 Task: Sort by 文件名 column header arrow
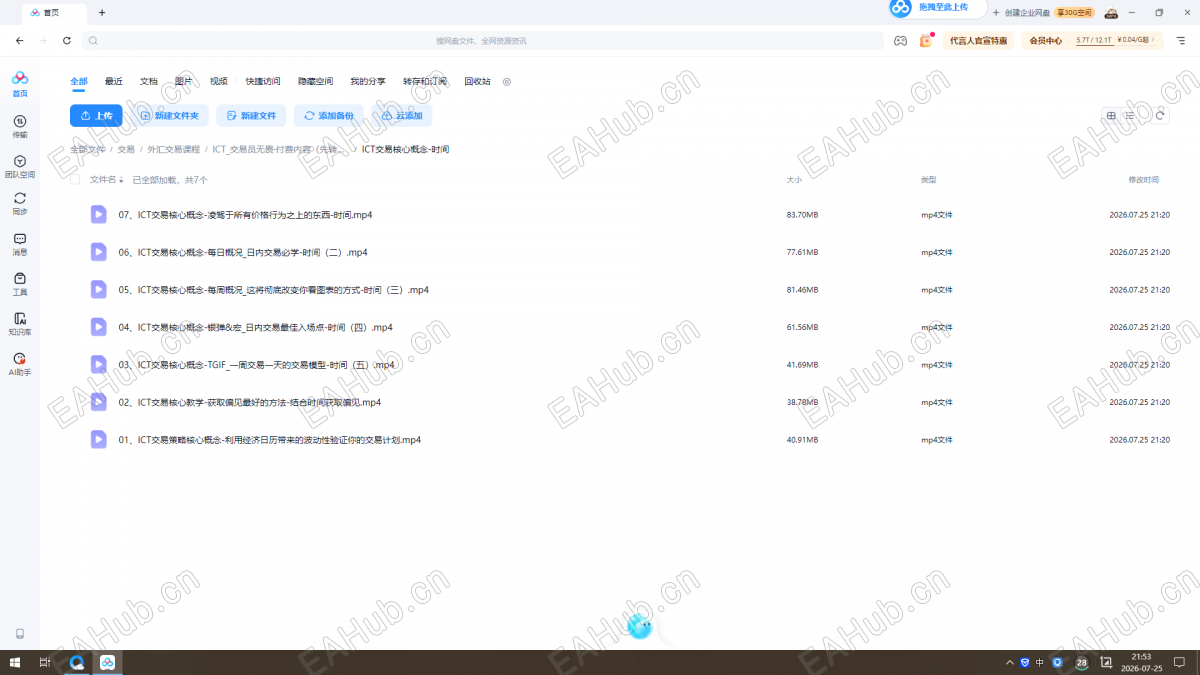[x=121, y=181]
